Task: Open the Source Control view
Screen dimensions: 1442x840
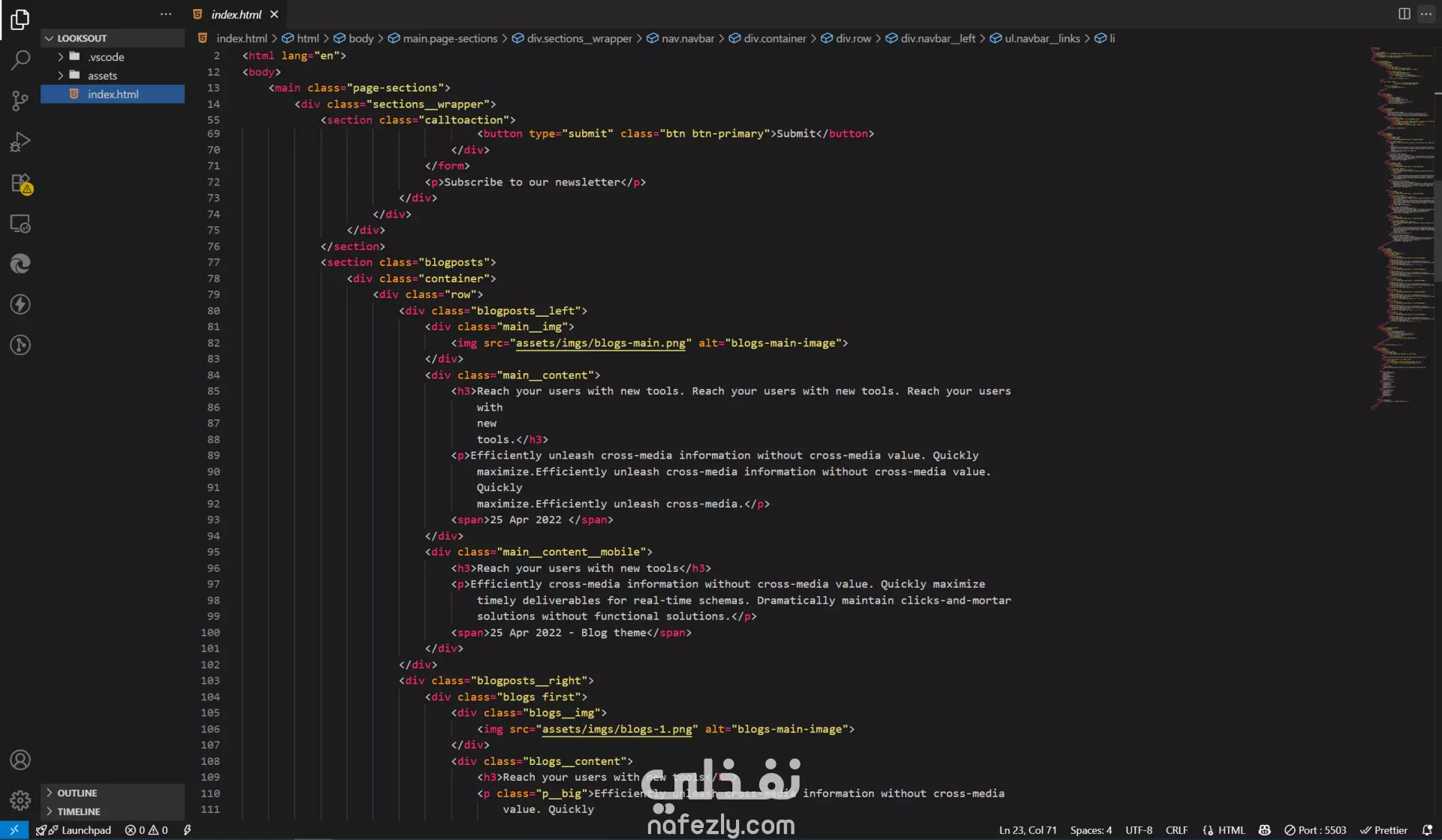Action: [x=20, y=101]
